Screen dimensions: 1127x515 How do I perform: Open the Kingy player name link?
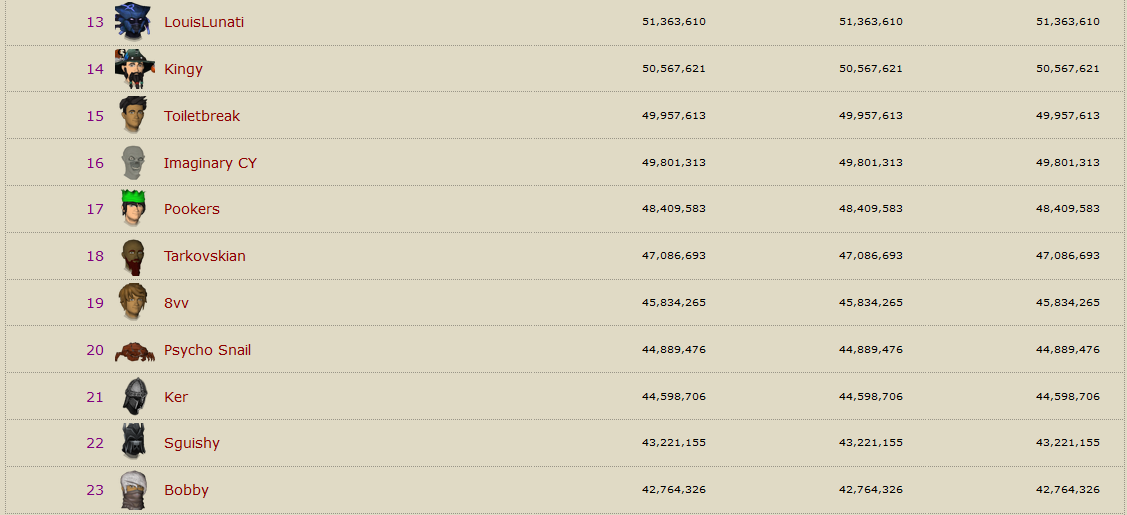[x=183, y=69]
